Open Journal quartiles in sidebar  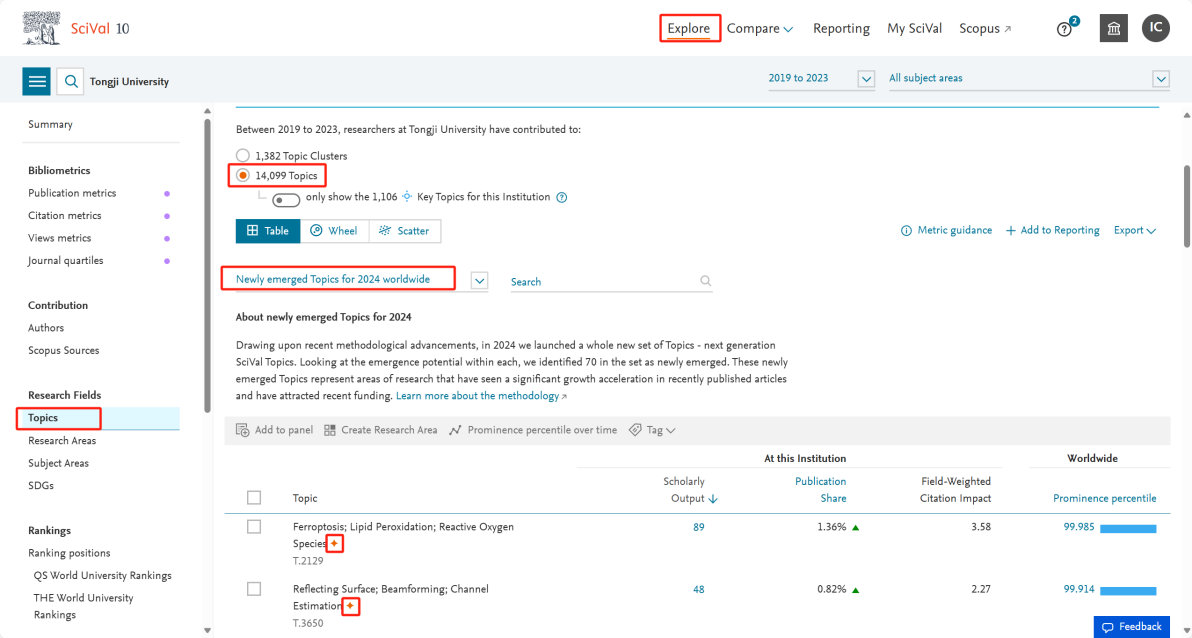click(x=65, y=261)
